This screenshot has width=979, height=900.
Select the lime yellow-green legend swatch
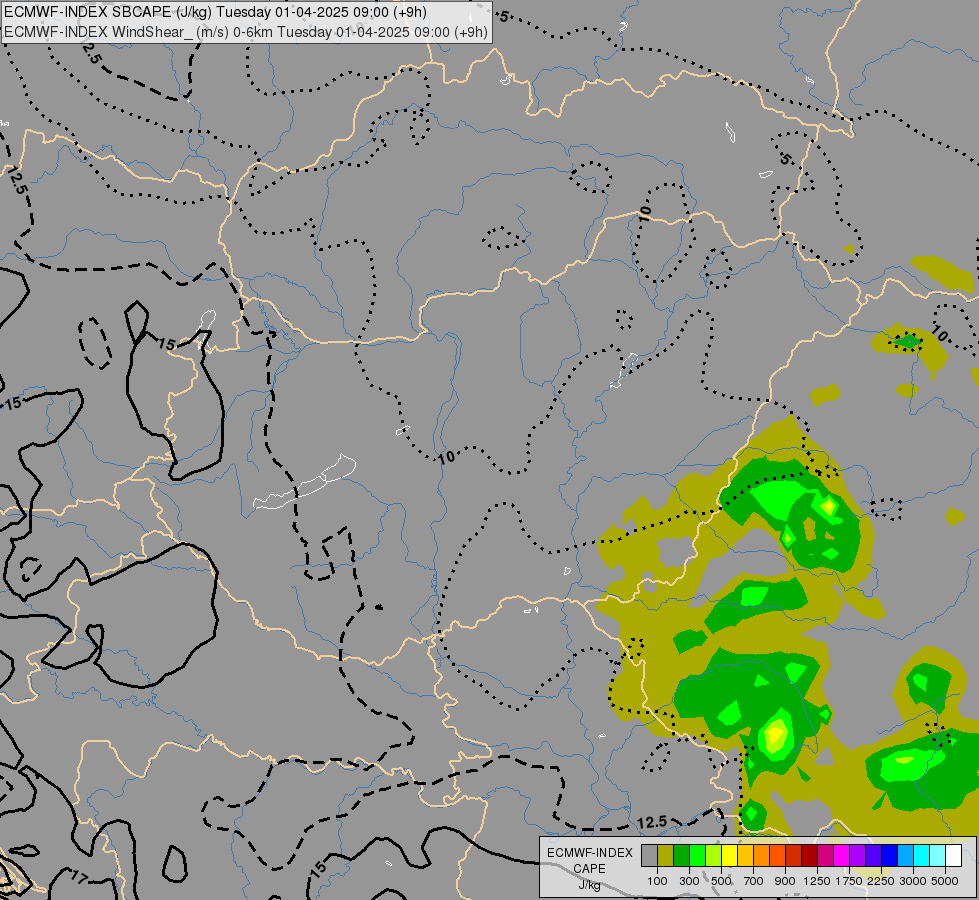[x=714, y=856]
